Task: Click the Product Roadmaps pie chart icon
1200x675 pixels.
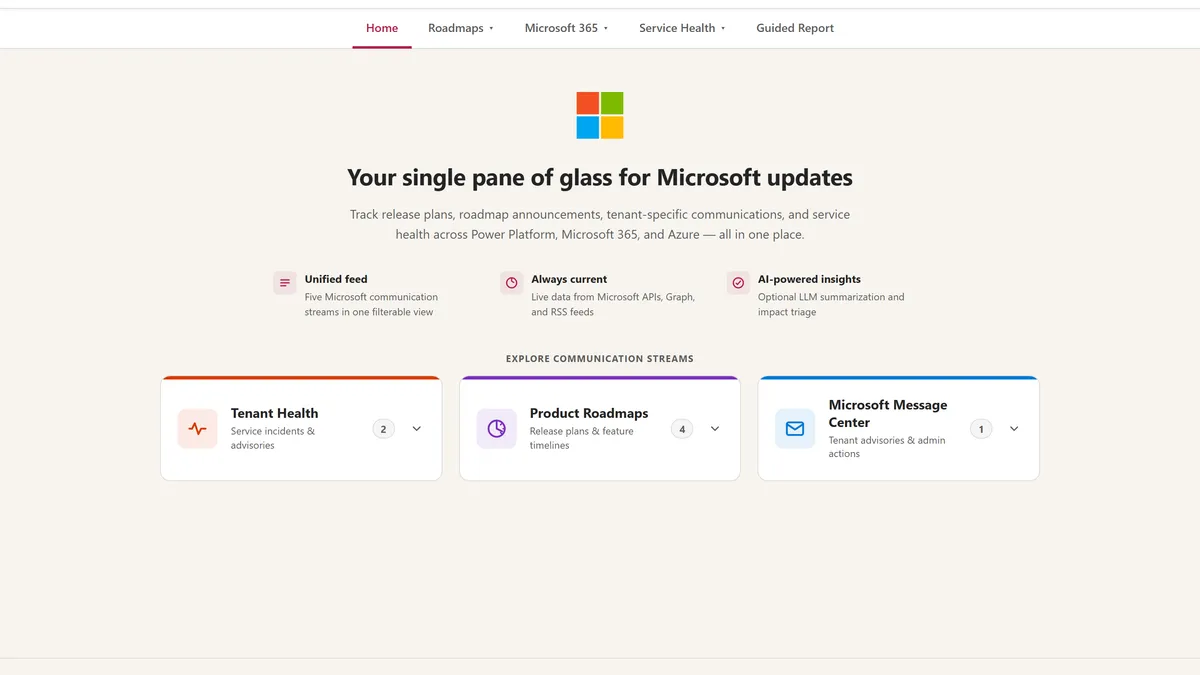Action: (496, 429)
